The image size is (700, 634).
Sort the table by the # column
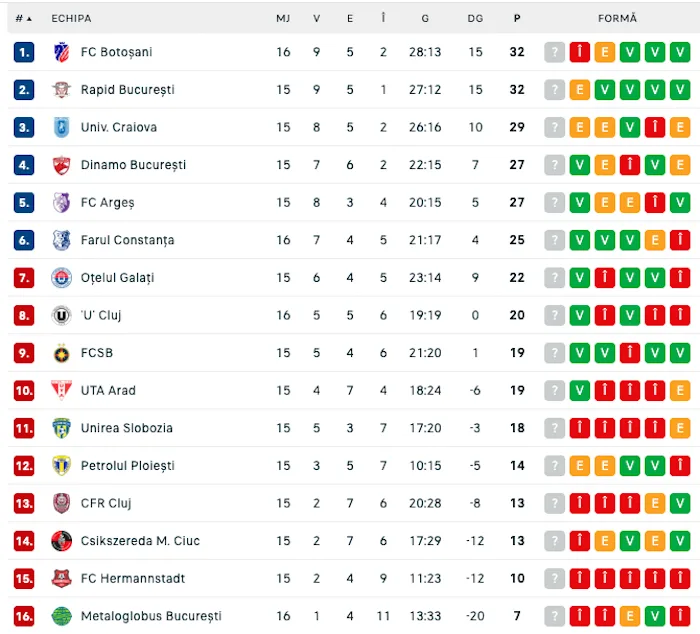[x=22, y=18]
